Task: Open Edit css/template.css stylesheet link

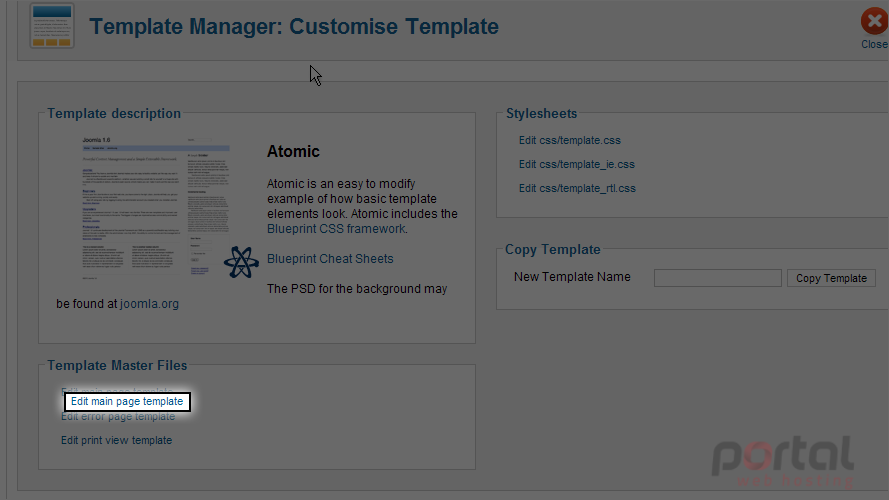Action: 569,140
